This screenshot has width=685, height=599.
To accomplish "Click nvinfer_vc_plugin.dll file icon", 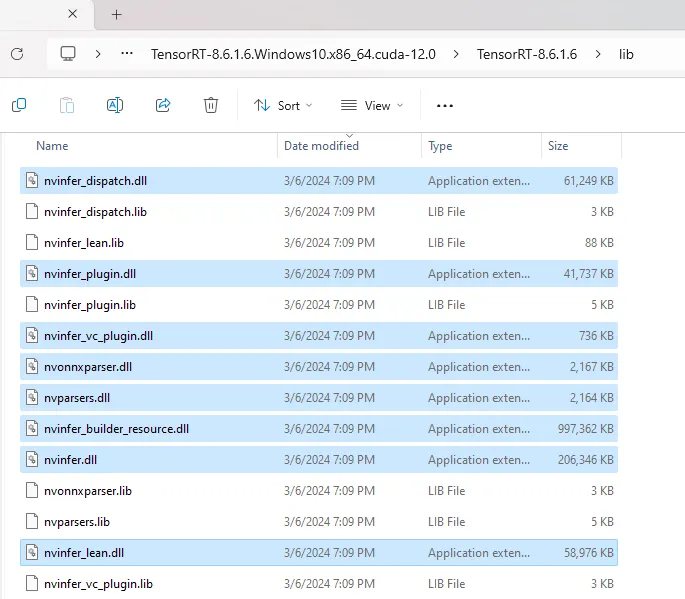I will (32, 336).
